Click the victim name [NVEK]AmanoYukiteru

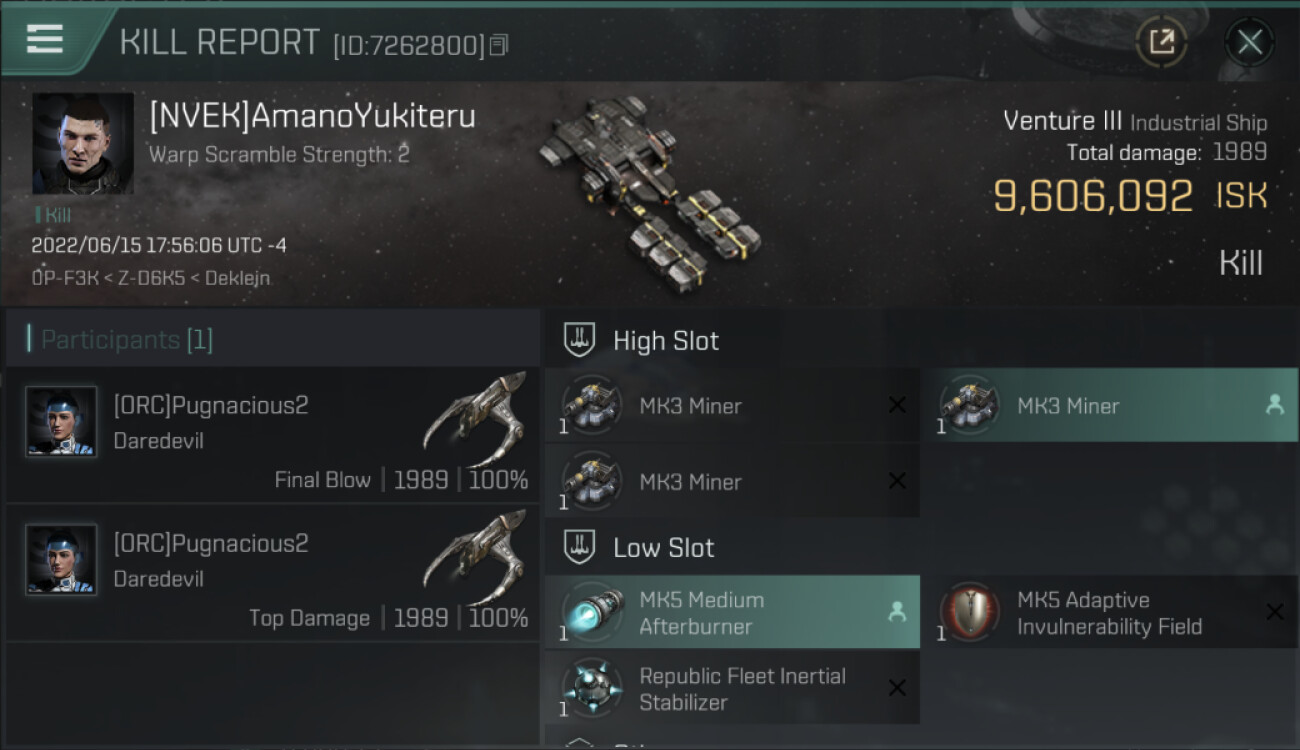pyautogui.click(x=312, y=117)
